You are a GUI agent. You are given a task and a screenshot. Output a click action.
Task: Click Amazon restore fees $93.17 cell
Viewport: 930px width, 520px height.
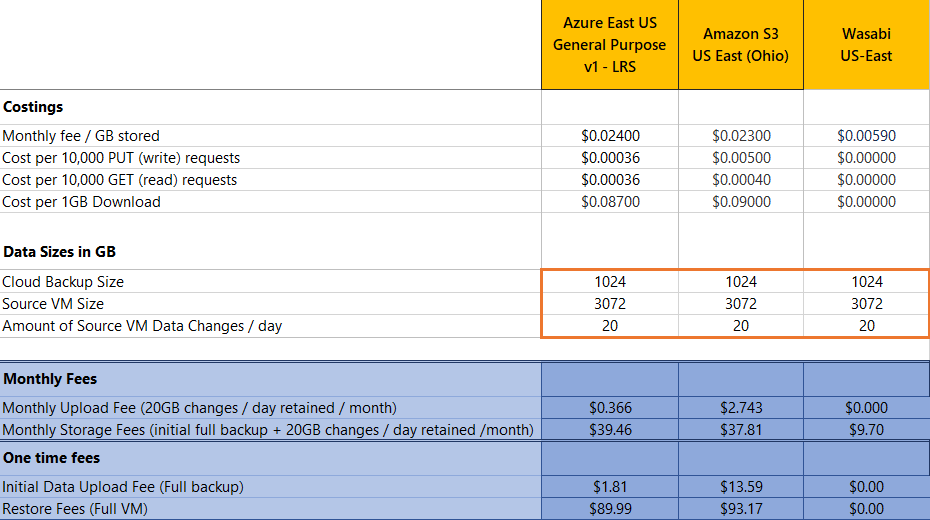(x=741, y=509)
